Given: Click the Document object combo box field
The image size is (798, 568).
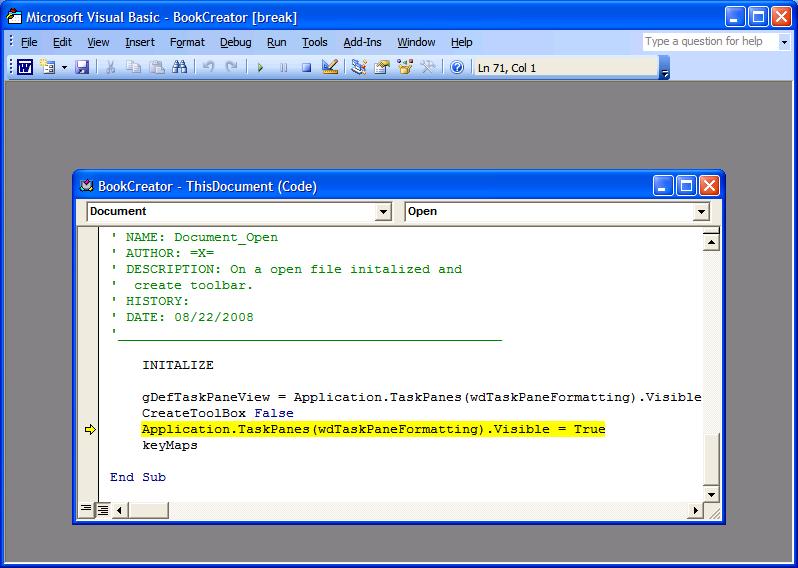Looking at the screenshot, I should pos(239,212).
